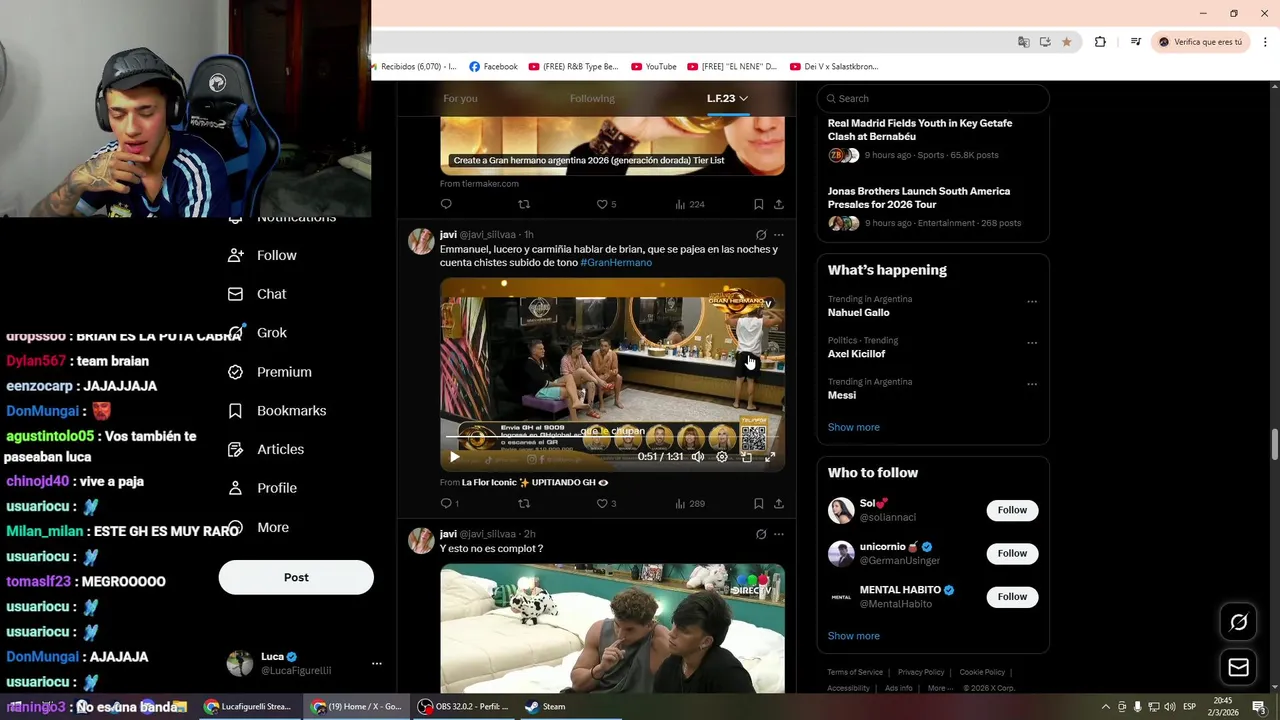This screenshot has height=720, width=1280.
Task: Click the Articles document icon in sidebar
Action: point(235,449)
